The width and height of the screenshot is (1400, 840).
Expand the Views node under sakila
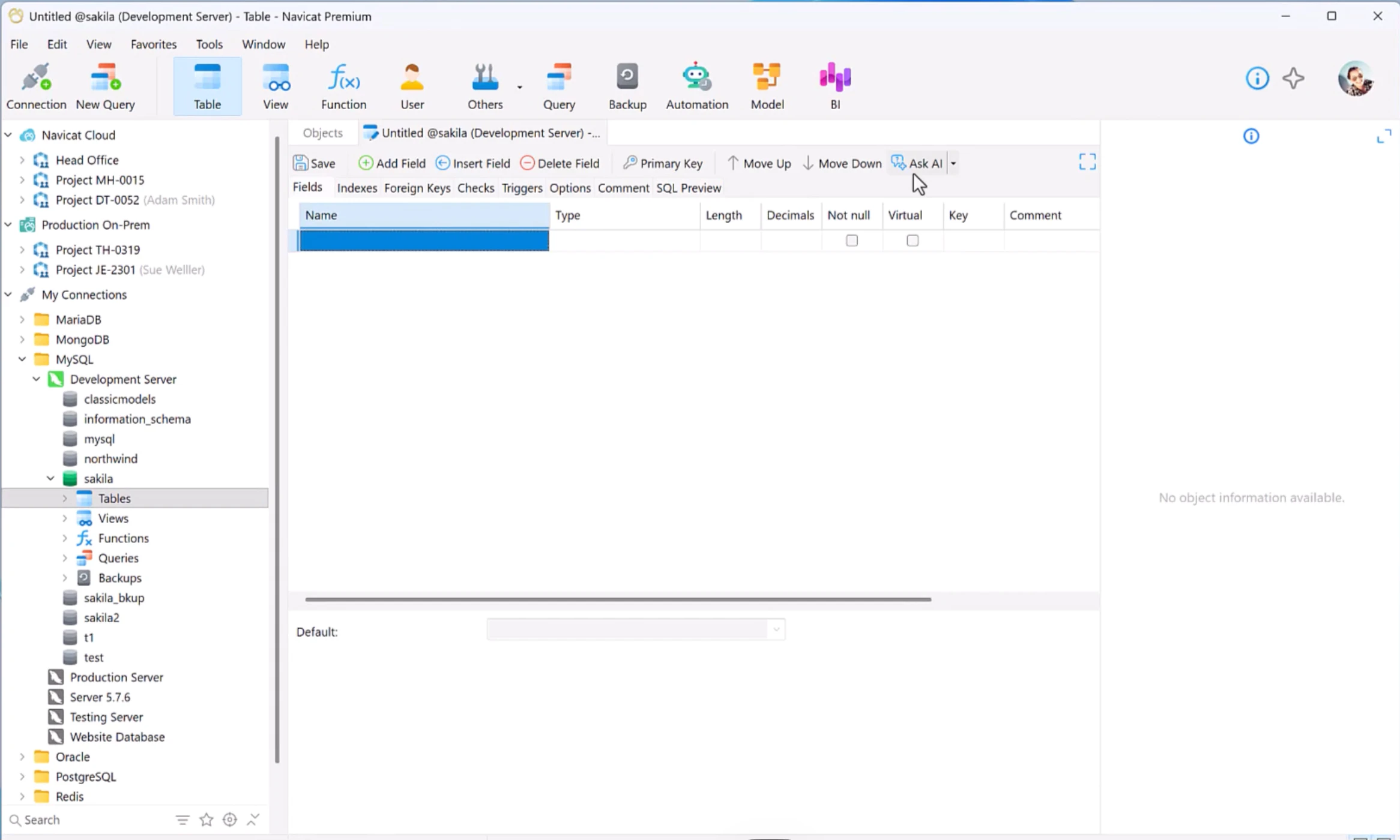click(x=65, y=518)
